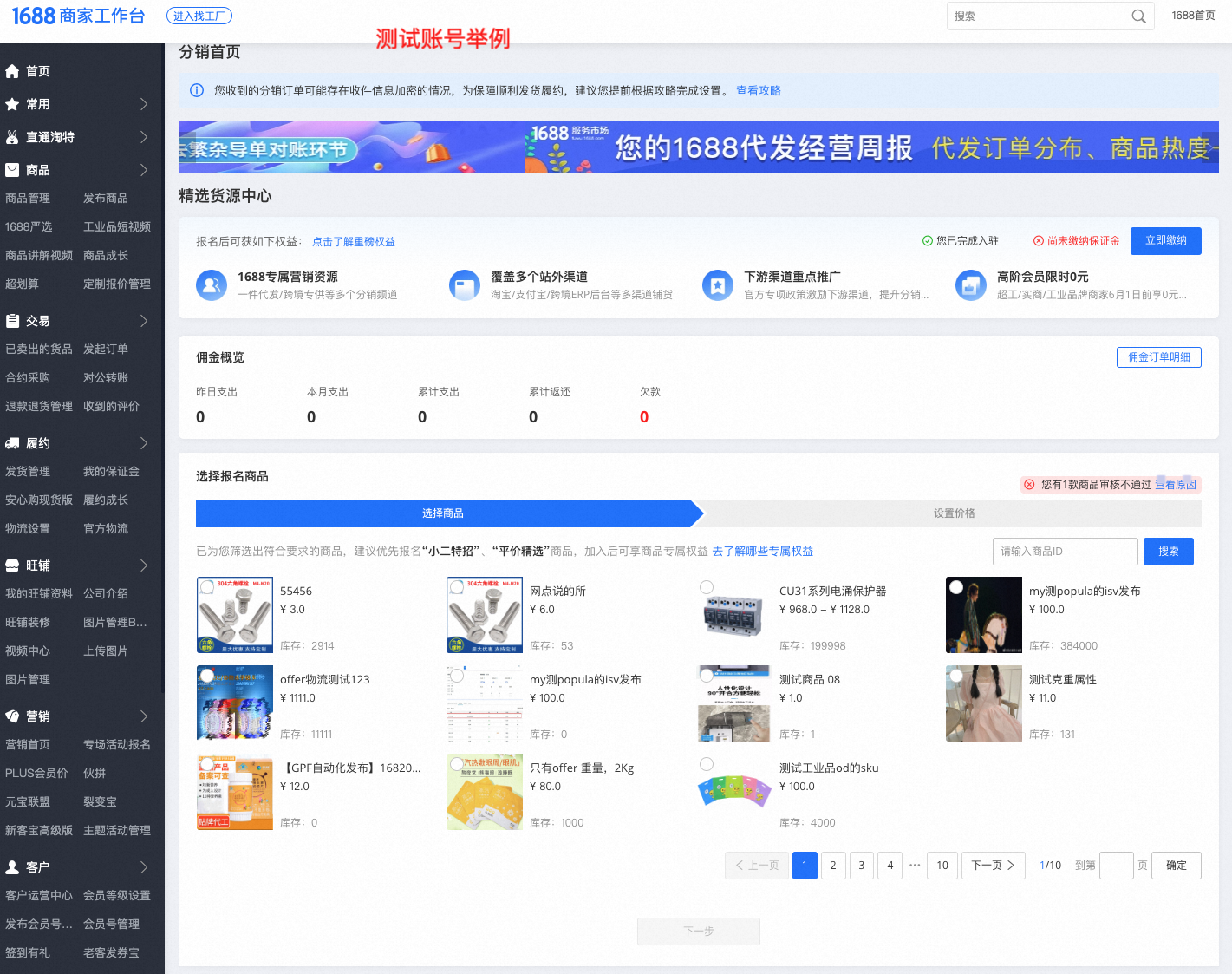Image resolution: width=1232 pixels, height=974 pixels.
Task: Open the 客户 person icon in sidebar
Action: (12, 866)
